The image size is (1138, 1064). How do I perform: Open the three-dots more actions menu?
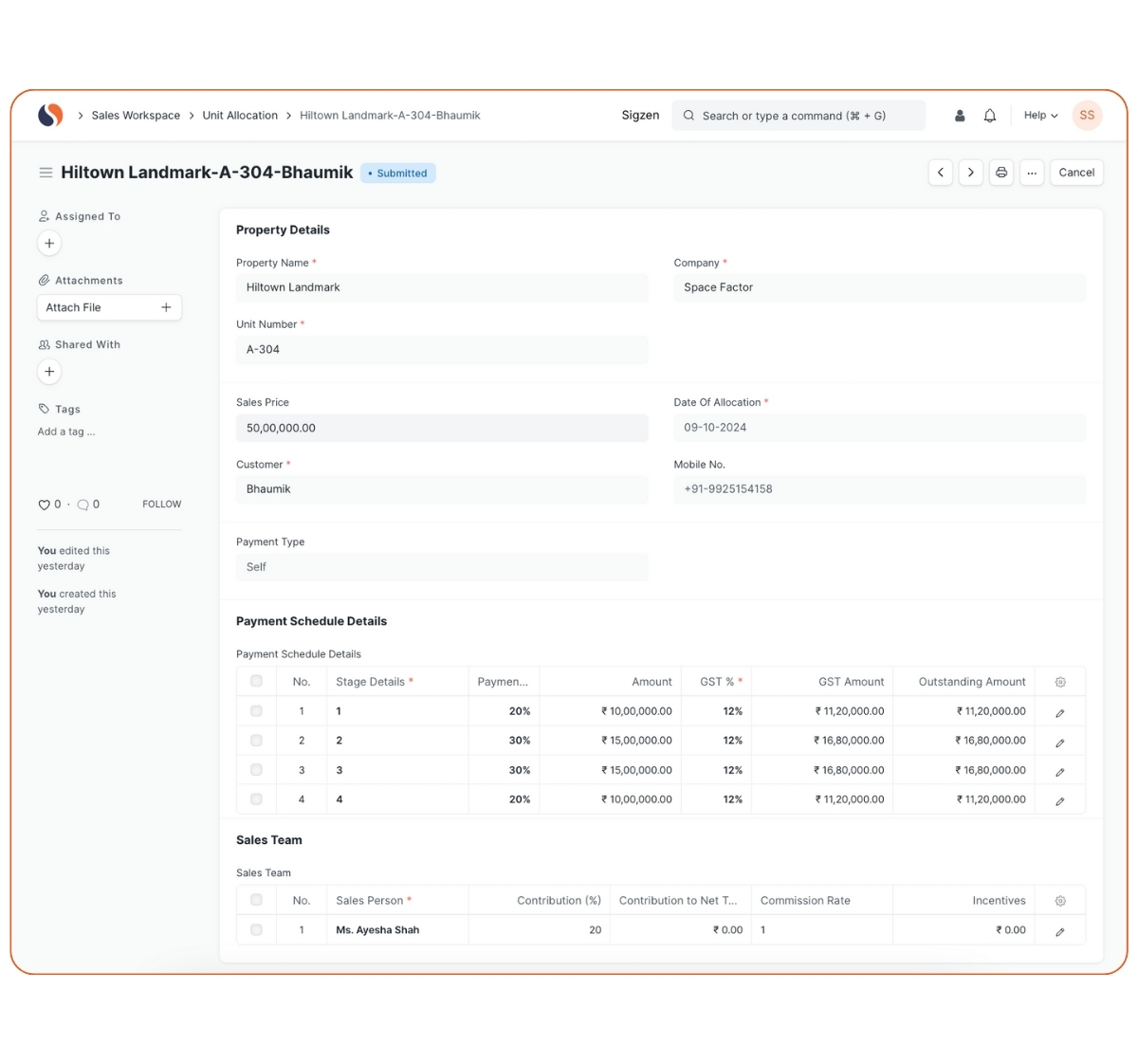[1032, 173]
